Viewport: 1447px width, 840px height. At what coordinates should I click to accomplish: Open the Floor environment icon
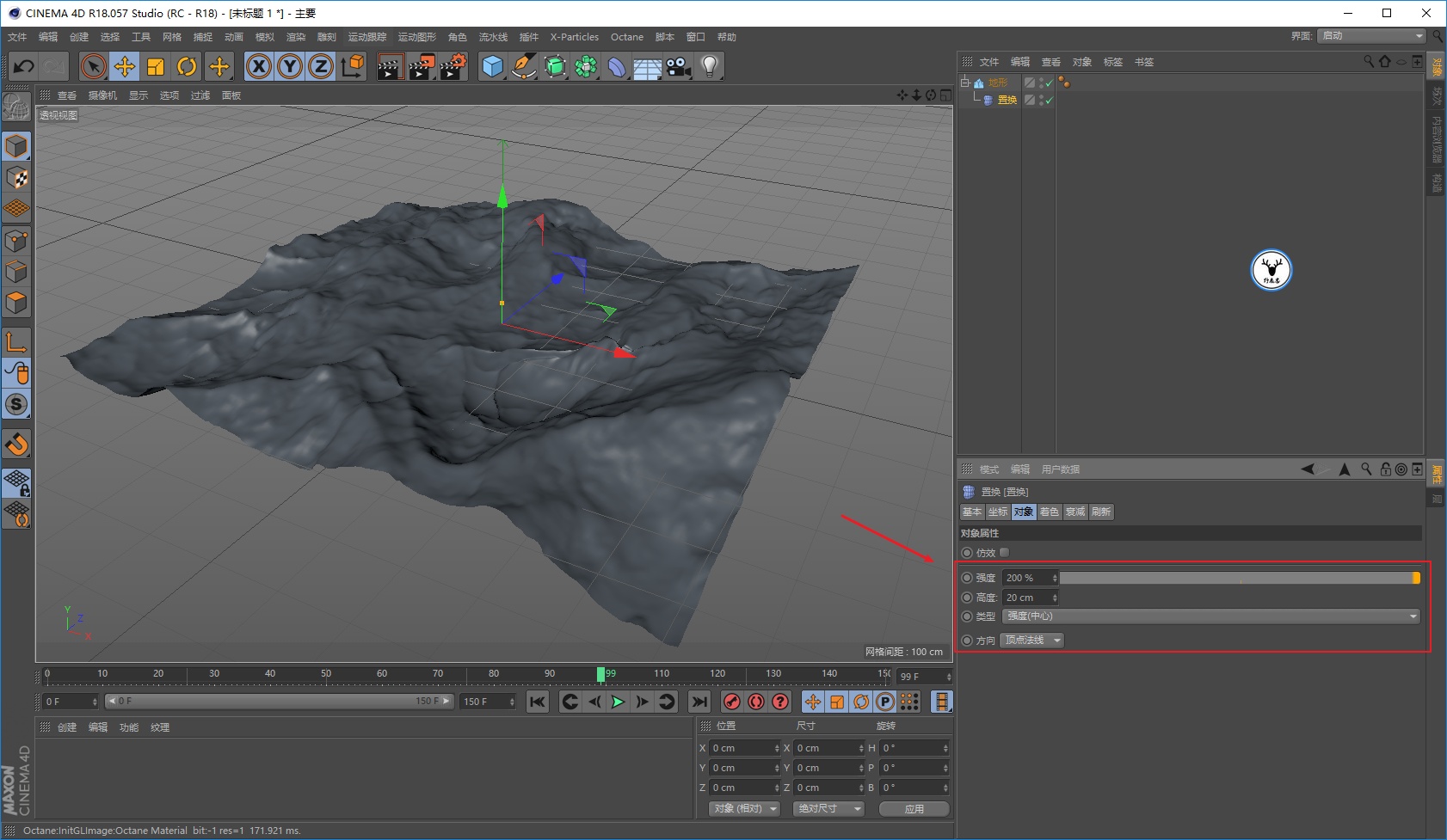pyautogui.click(x=647, y=66)
